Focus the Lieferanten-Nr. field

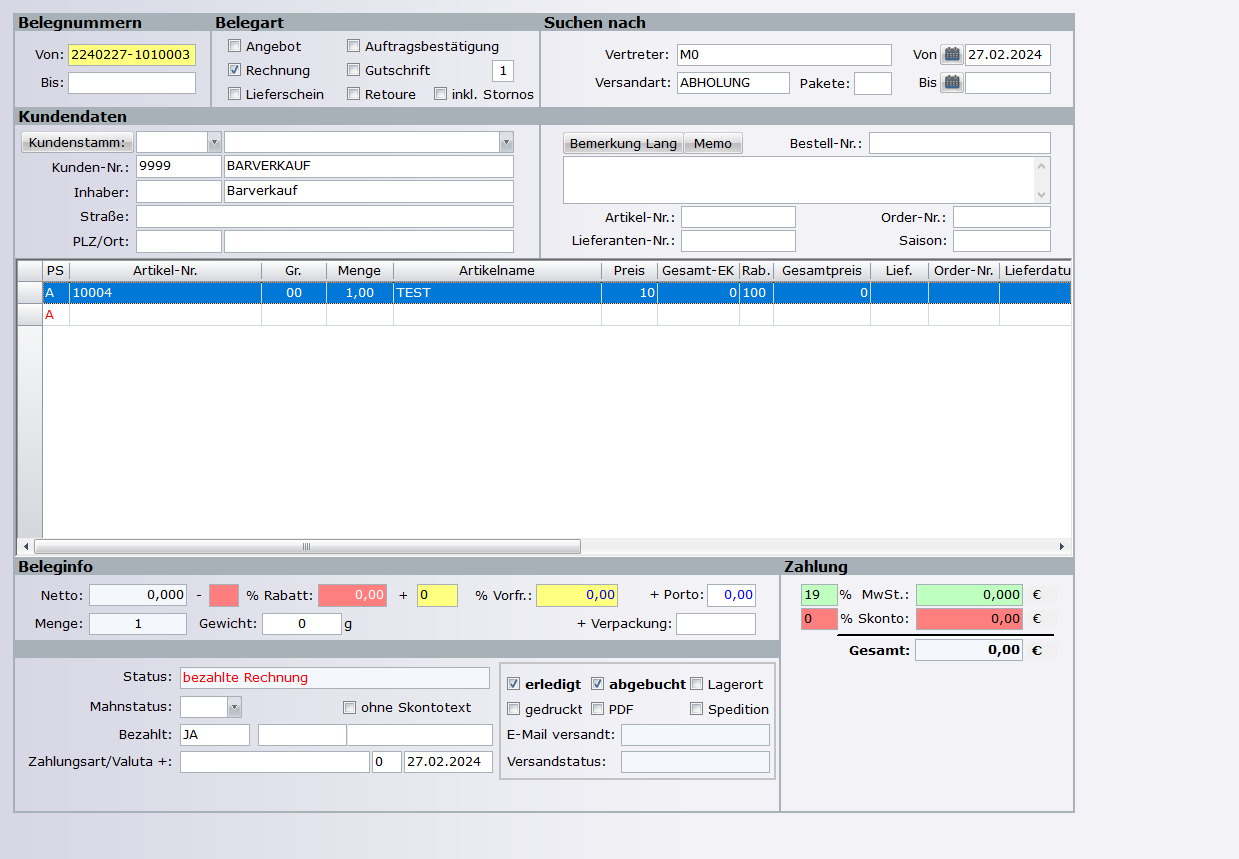click(x=738, y=240)
